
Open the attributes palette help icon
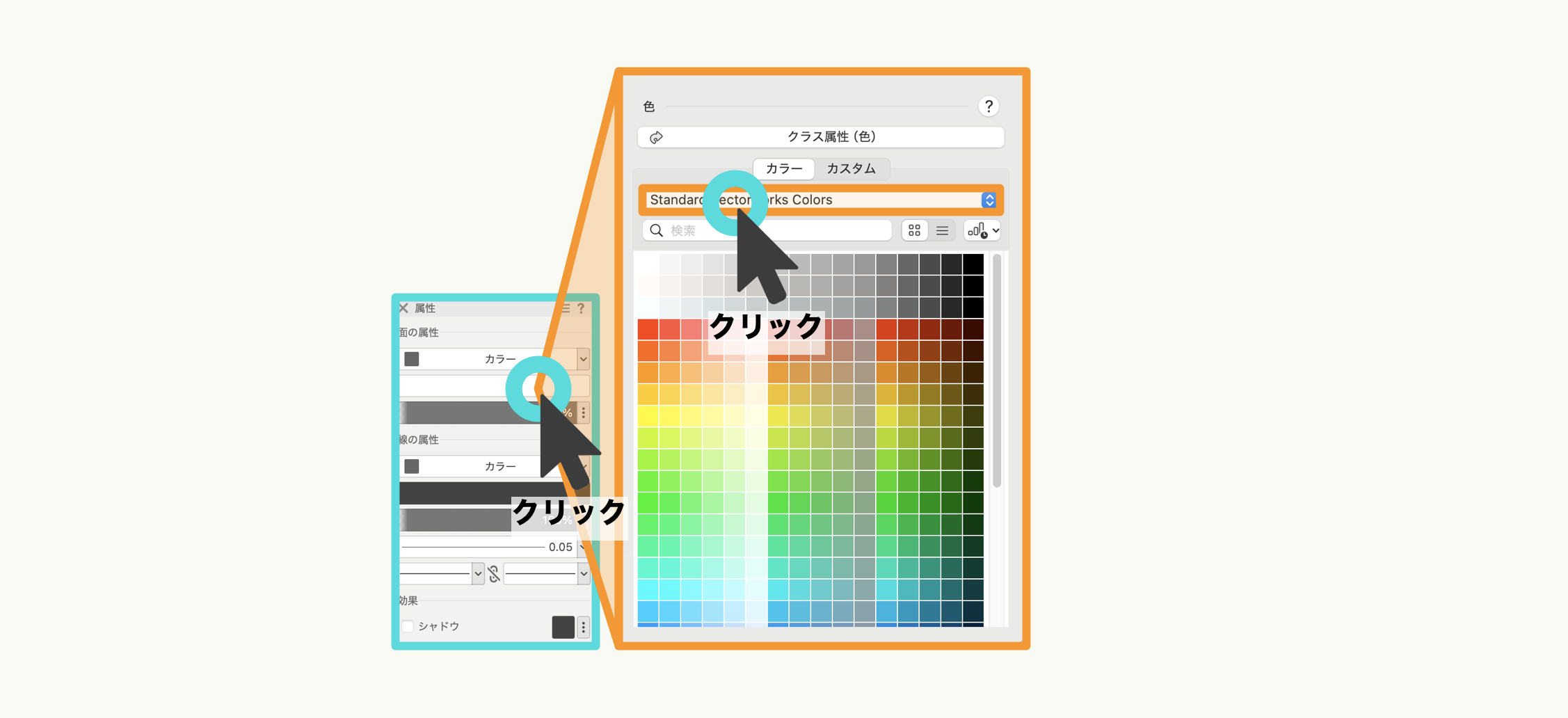pos(581,308)
